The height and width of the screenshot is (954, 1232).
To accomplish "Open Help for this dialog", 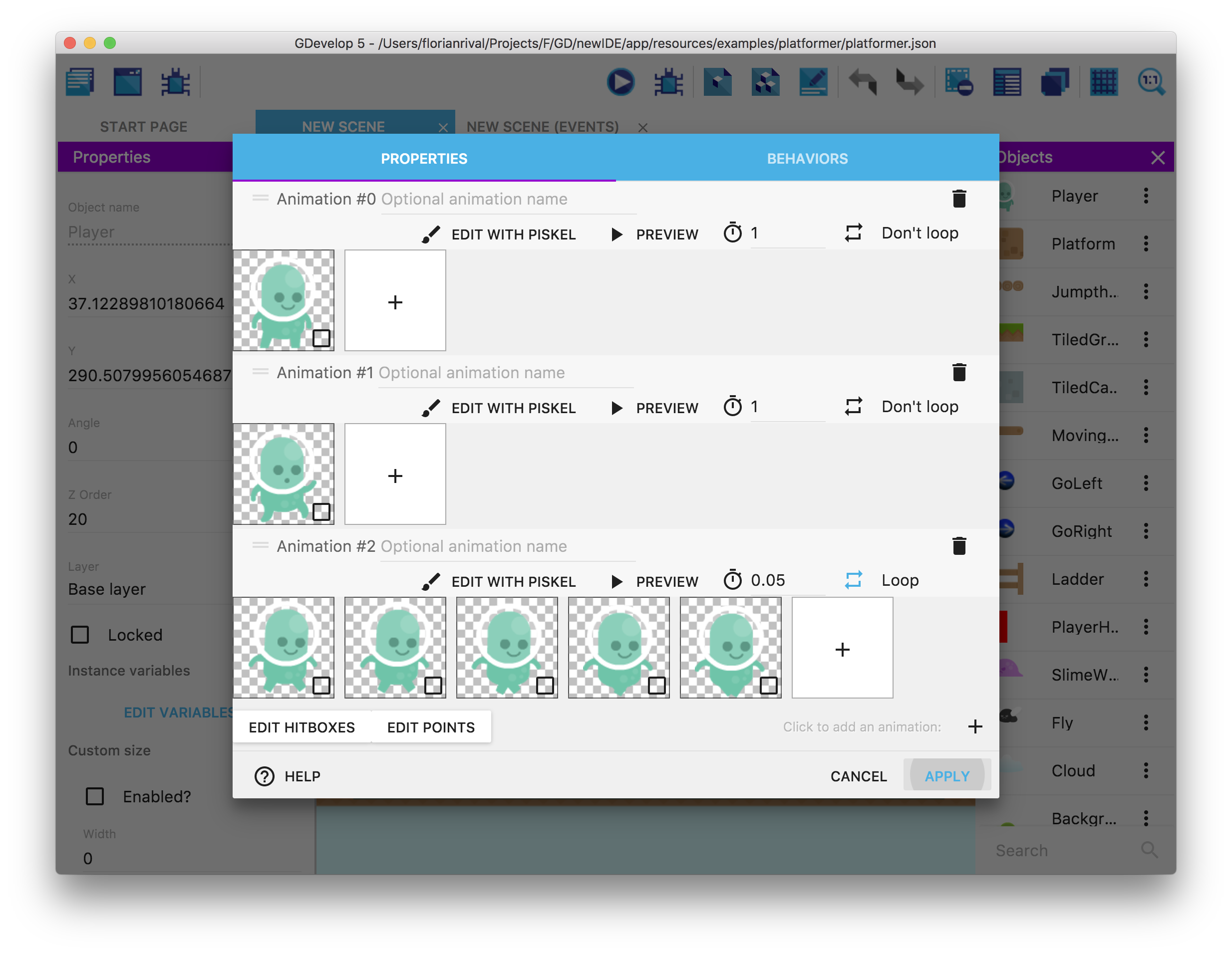I will pyautogui.click(x=288, y=776).
